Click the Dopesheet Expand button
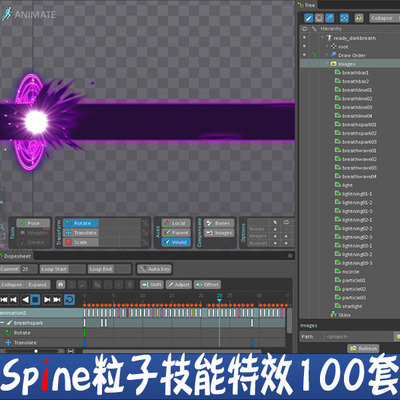400x400 pixels. point(37,285)
